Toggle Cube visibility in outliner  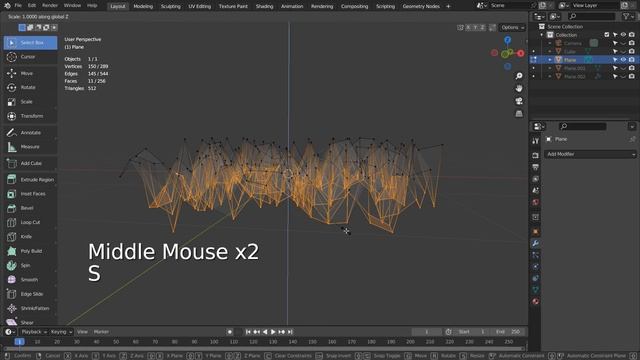[623, 51]
